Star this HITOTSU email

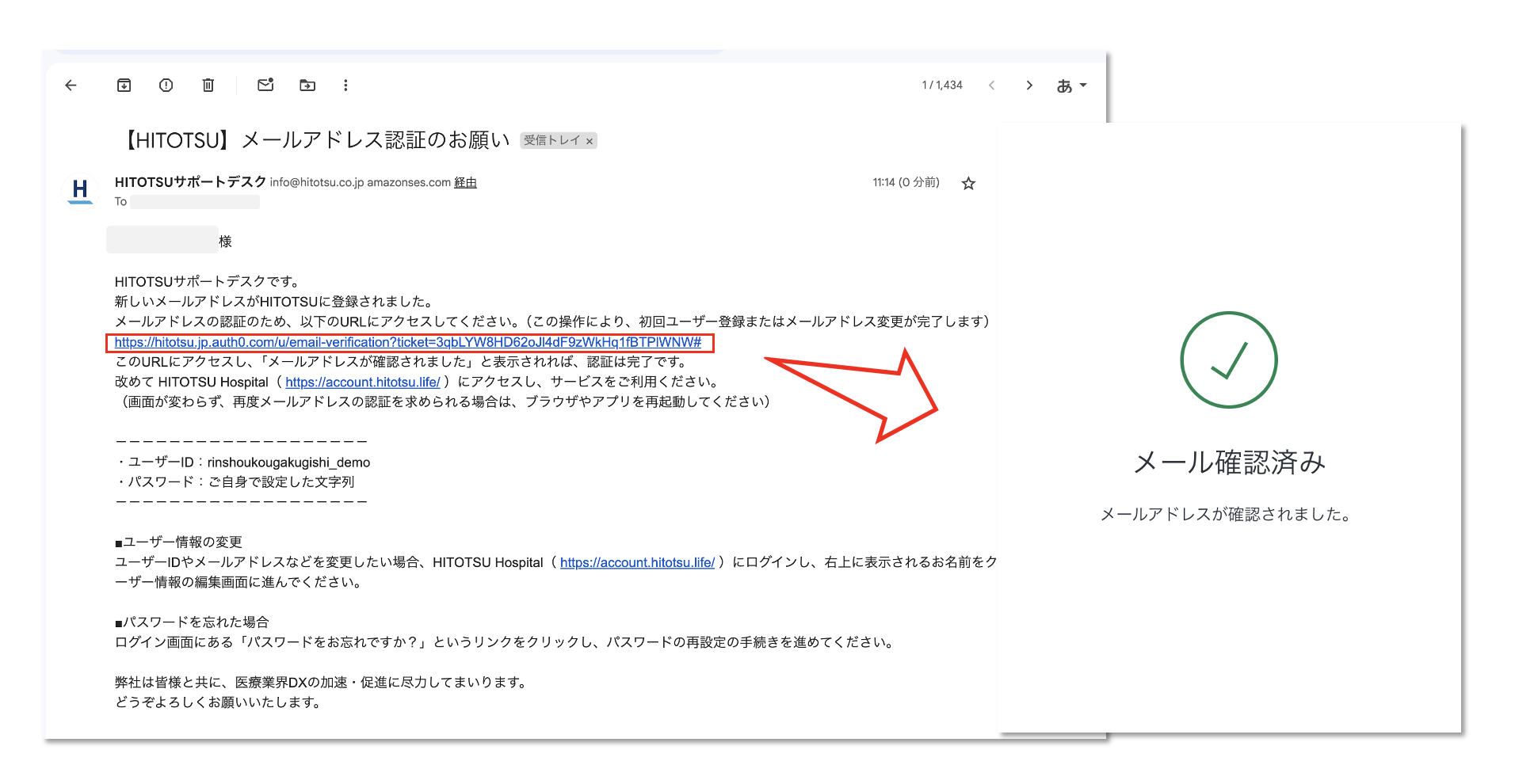coord(968,184)
